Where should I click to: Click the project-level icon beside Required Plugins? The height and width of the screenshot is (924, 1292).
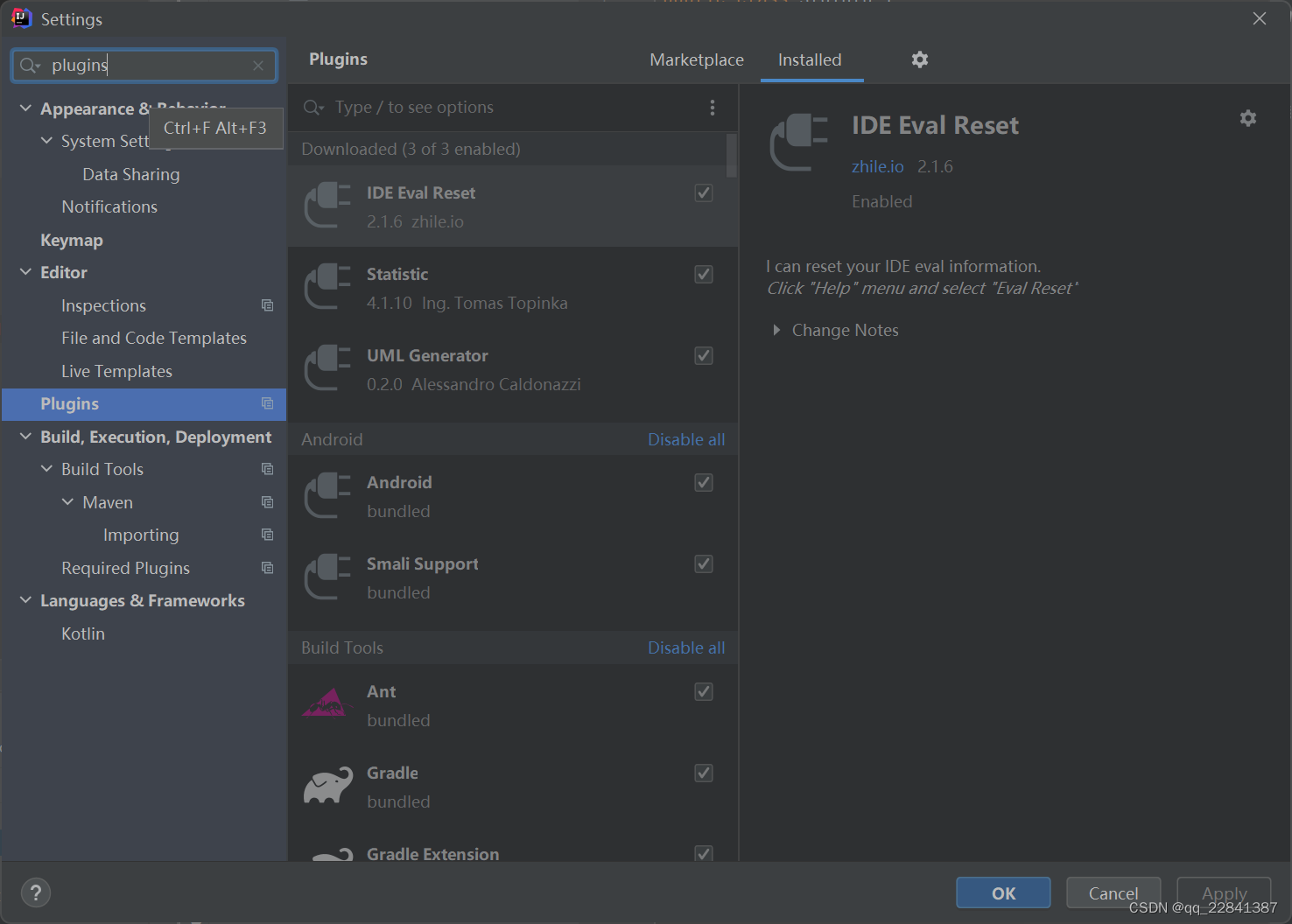(x=268, y=568)
